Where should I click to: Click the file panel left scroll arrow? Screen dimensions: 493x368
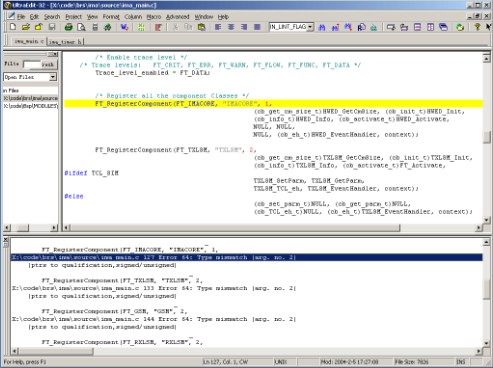tap(7, 228)
